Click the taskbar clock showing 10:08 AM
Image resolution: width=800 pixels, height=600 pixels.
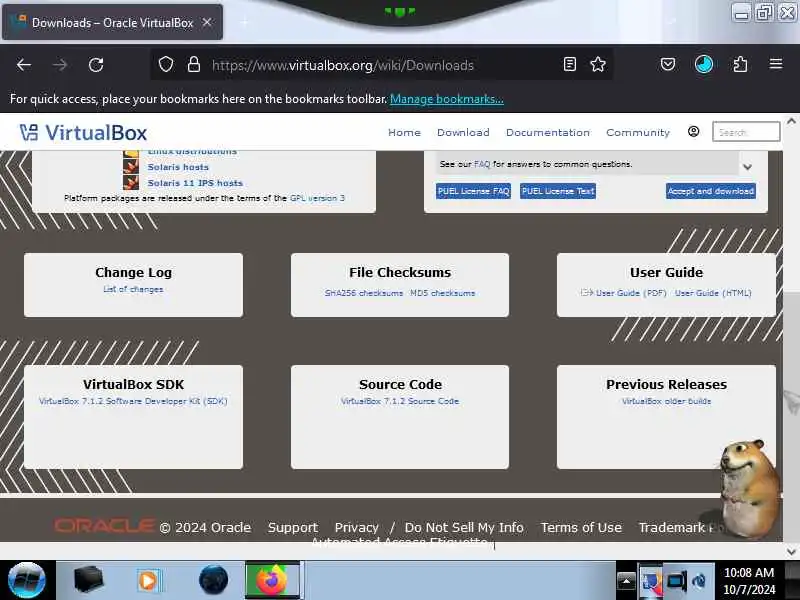(x=749, y=581)
